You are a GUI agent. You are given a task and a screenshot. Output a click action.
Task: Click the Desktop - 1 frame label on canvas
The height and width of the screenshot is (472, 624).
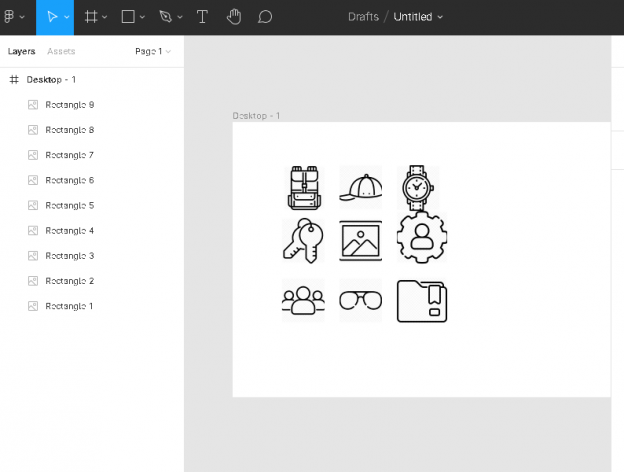pos(256,116)
